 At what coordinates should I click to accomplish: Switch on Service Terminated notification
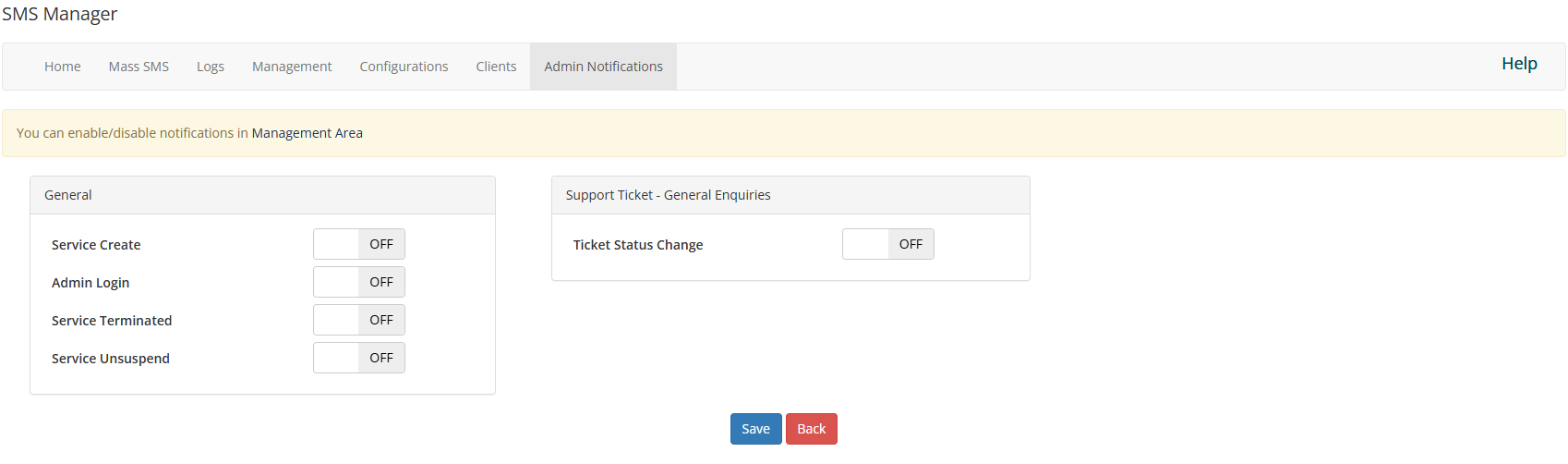click(359, 320)
